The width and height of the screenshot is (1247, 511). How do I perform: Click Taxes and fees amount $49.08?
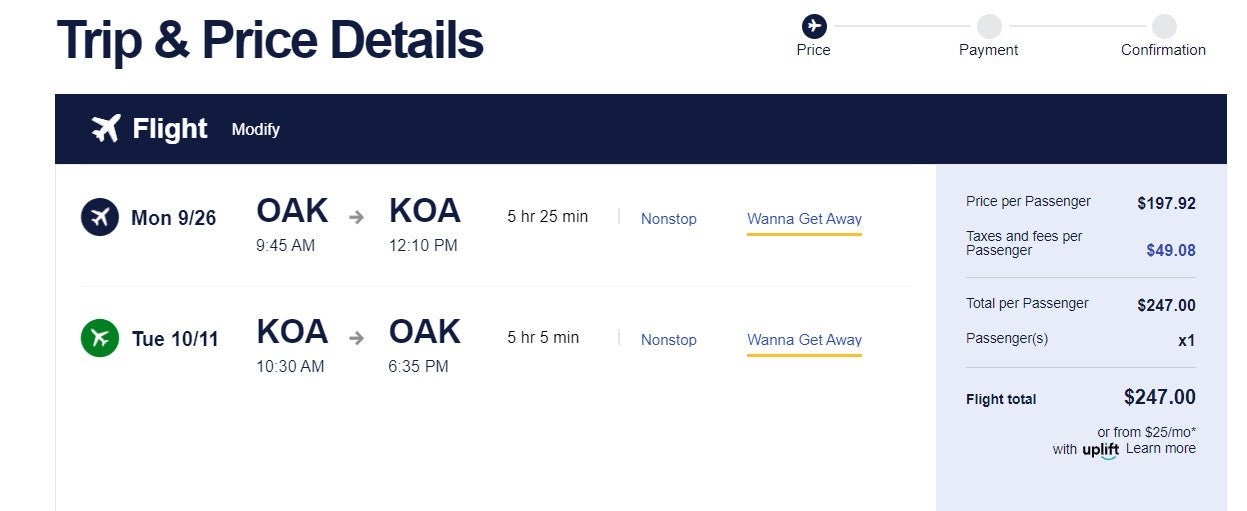click(1171, 250)
